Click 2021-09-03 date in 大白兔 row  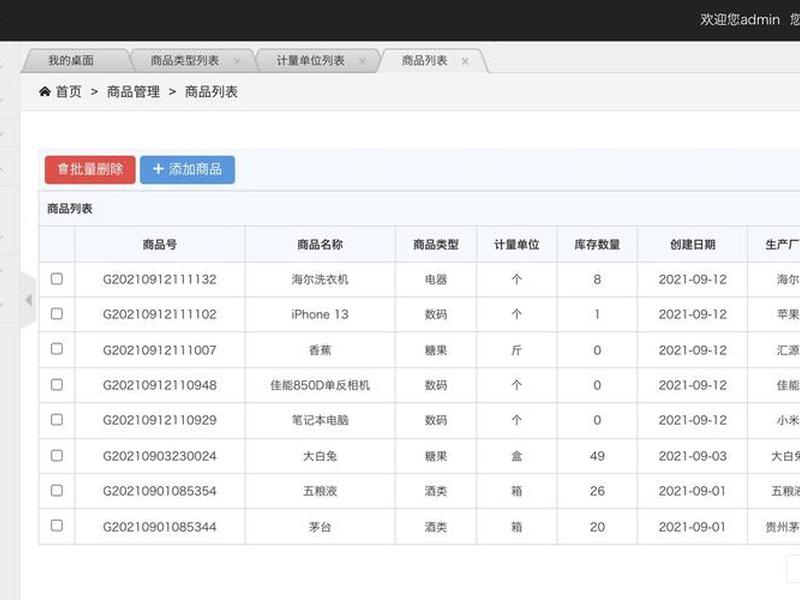click(692, 456)
